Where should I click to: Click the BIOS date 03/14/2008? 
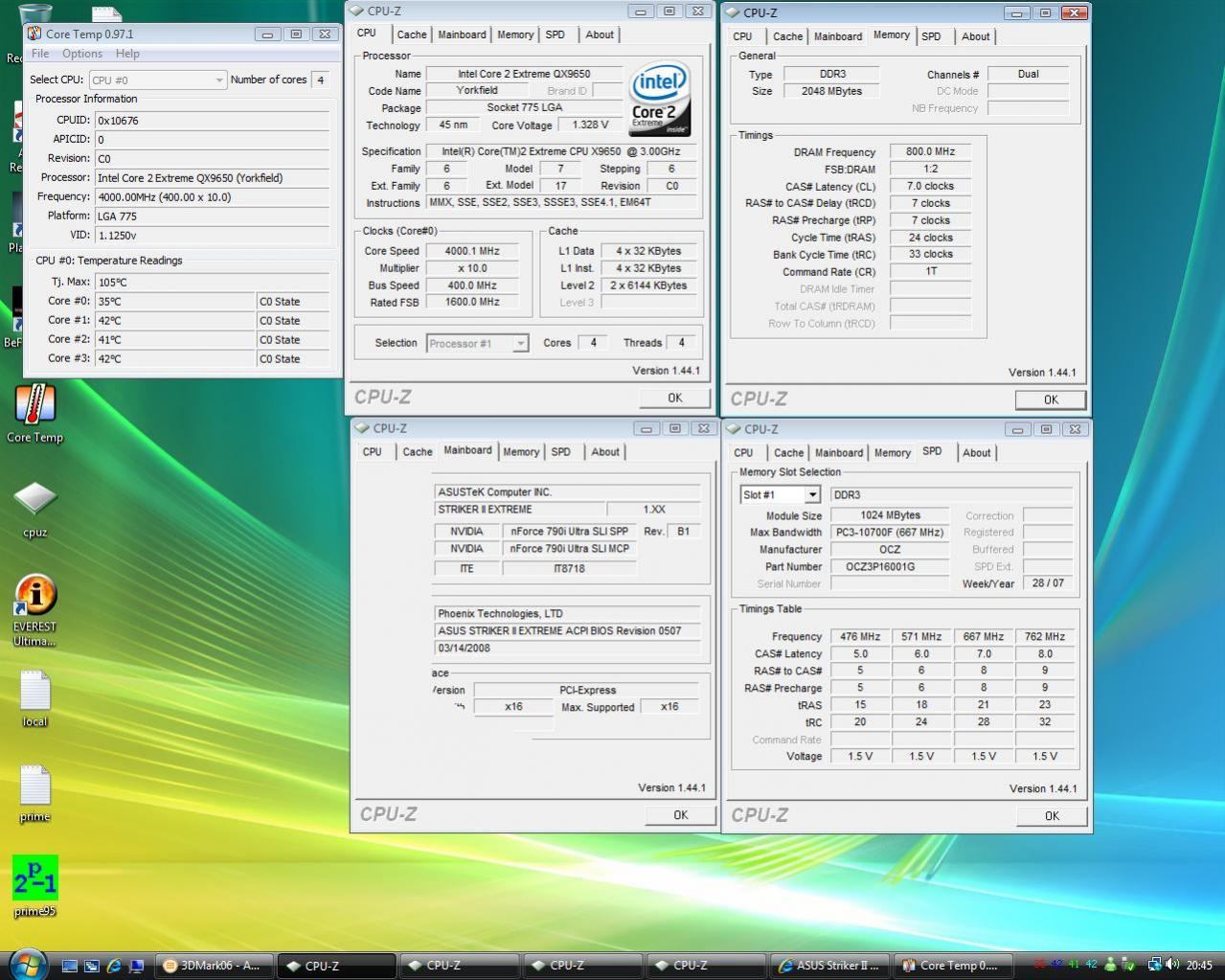(x=567, y=649)
